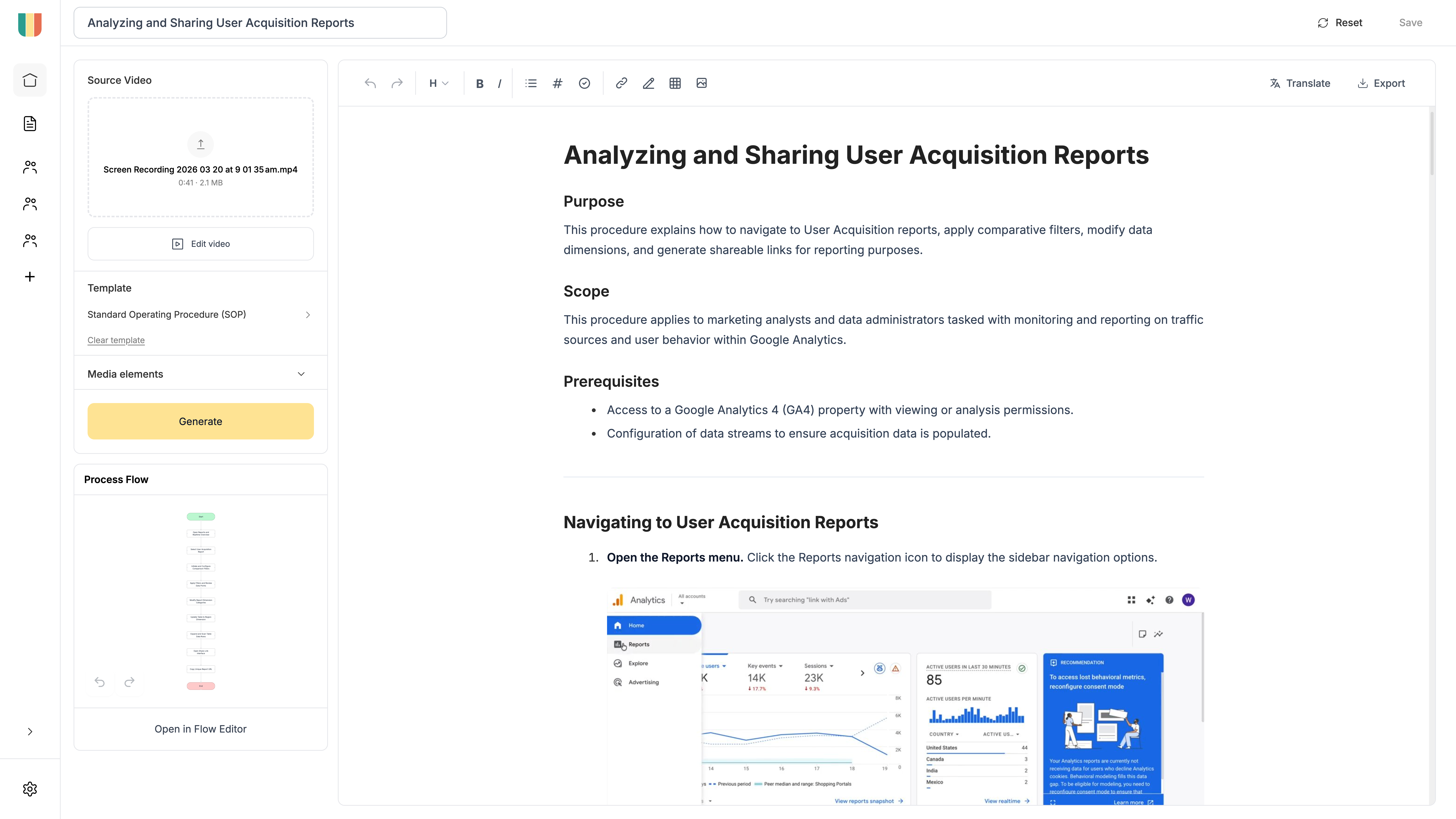Click the "Screen Recording 2026 03 20" file name
1456x819 pixels.
(201, 169)
